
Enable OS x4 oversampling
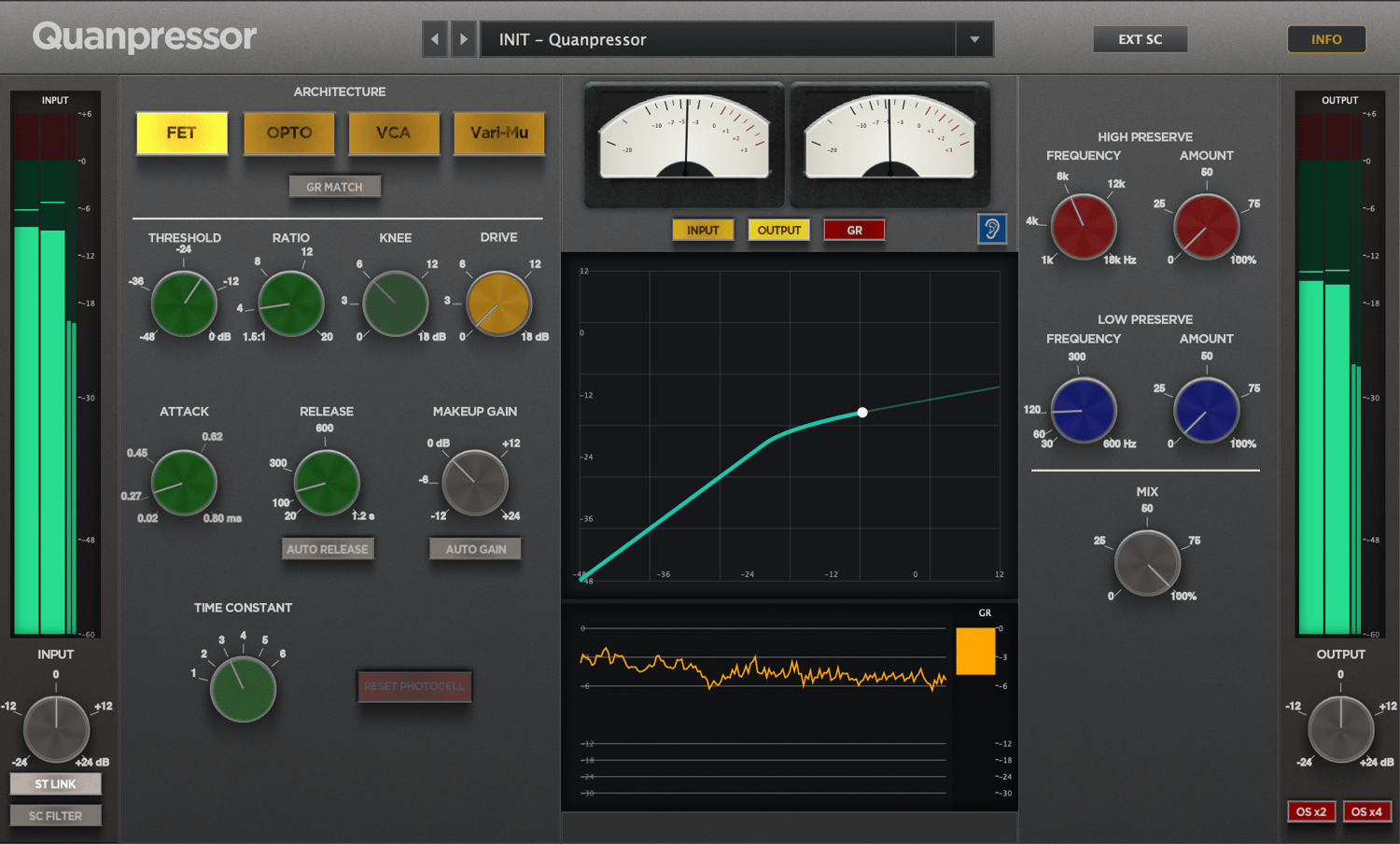tap(1366, 811)
